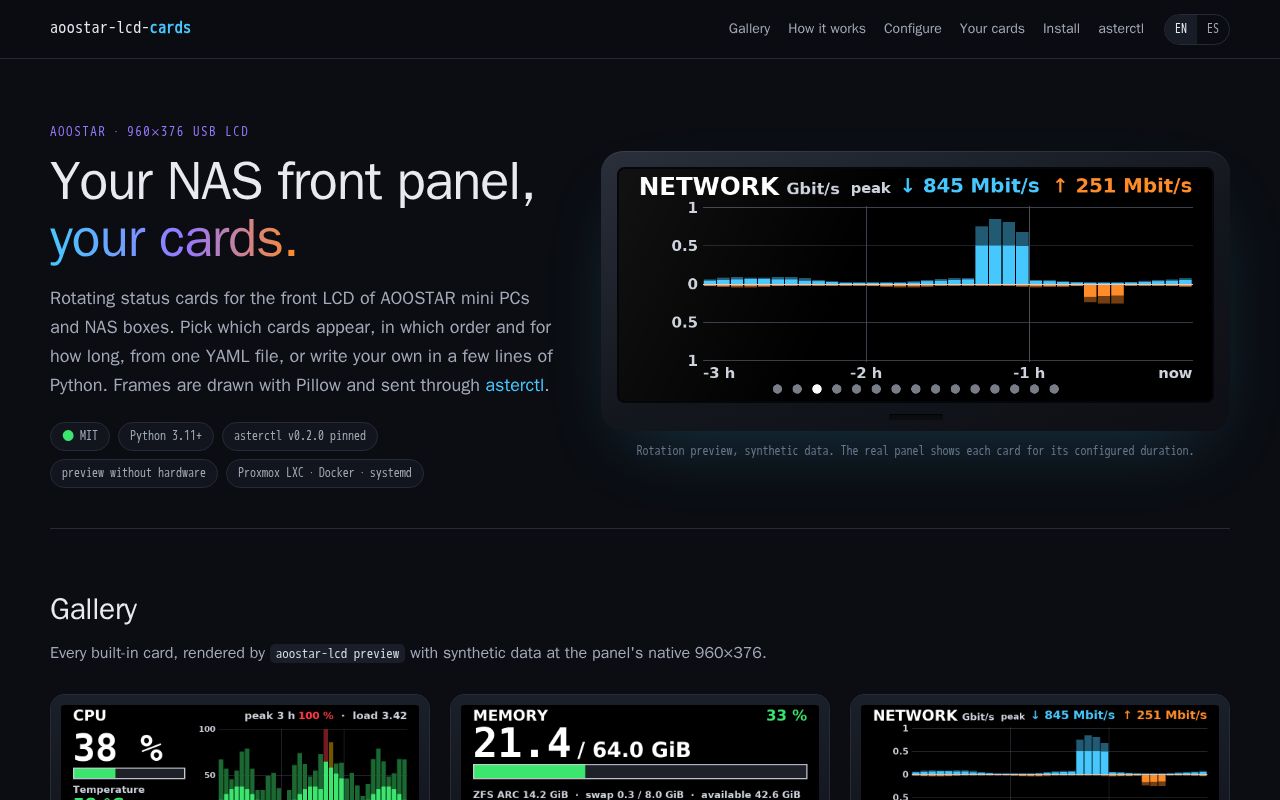Click the highlighted white rotation dot

click(817, 389)
